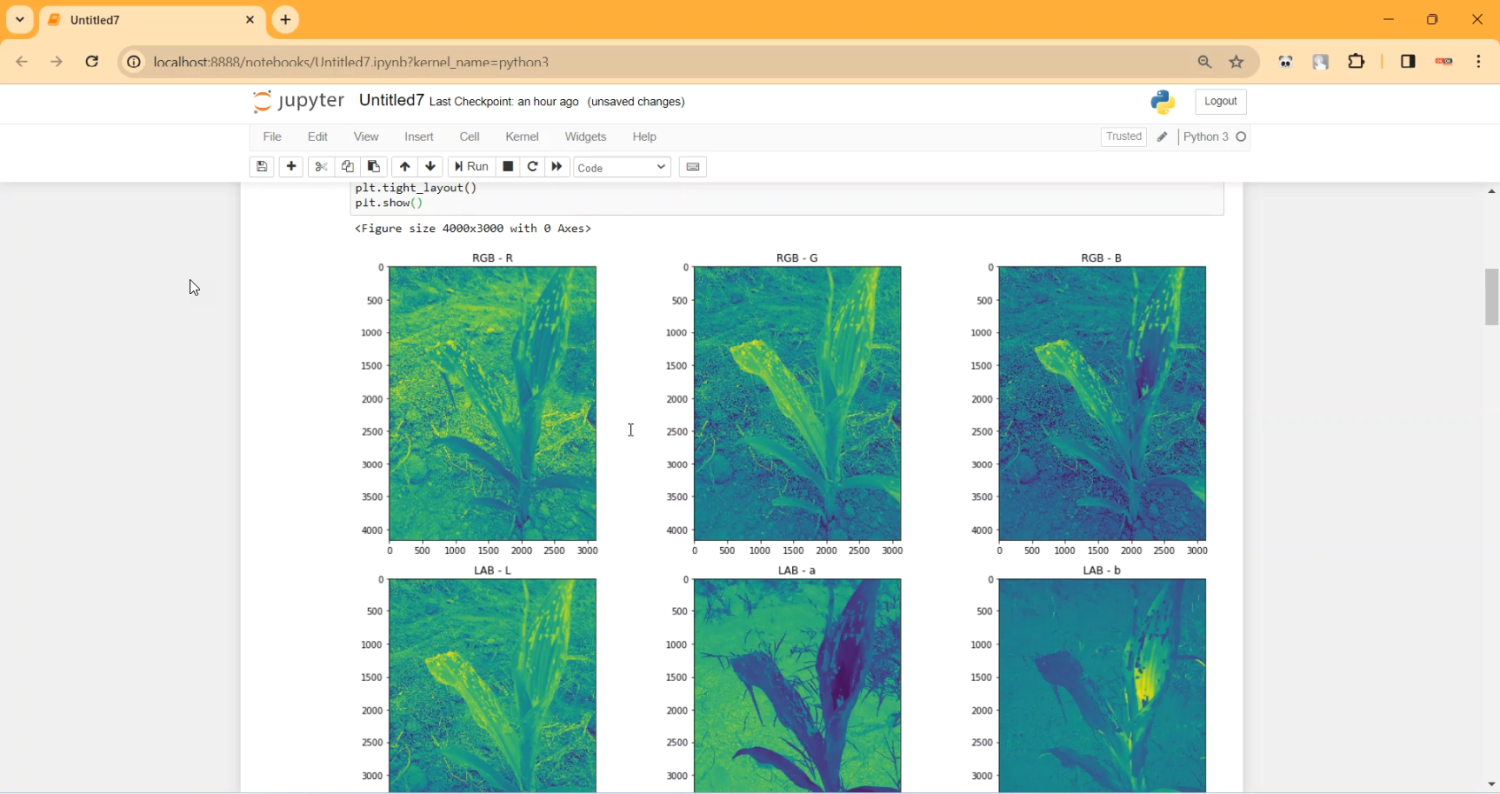Open the command palette keyboard icon
Image resolution: width=1500 pixels, height=794 pixels.
(x=692, y=166)
